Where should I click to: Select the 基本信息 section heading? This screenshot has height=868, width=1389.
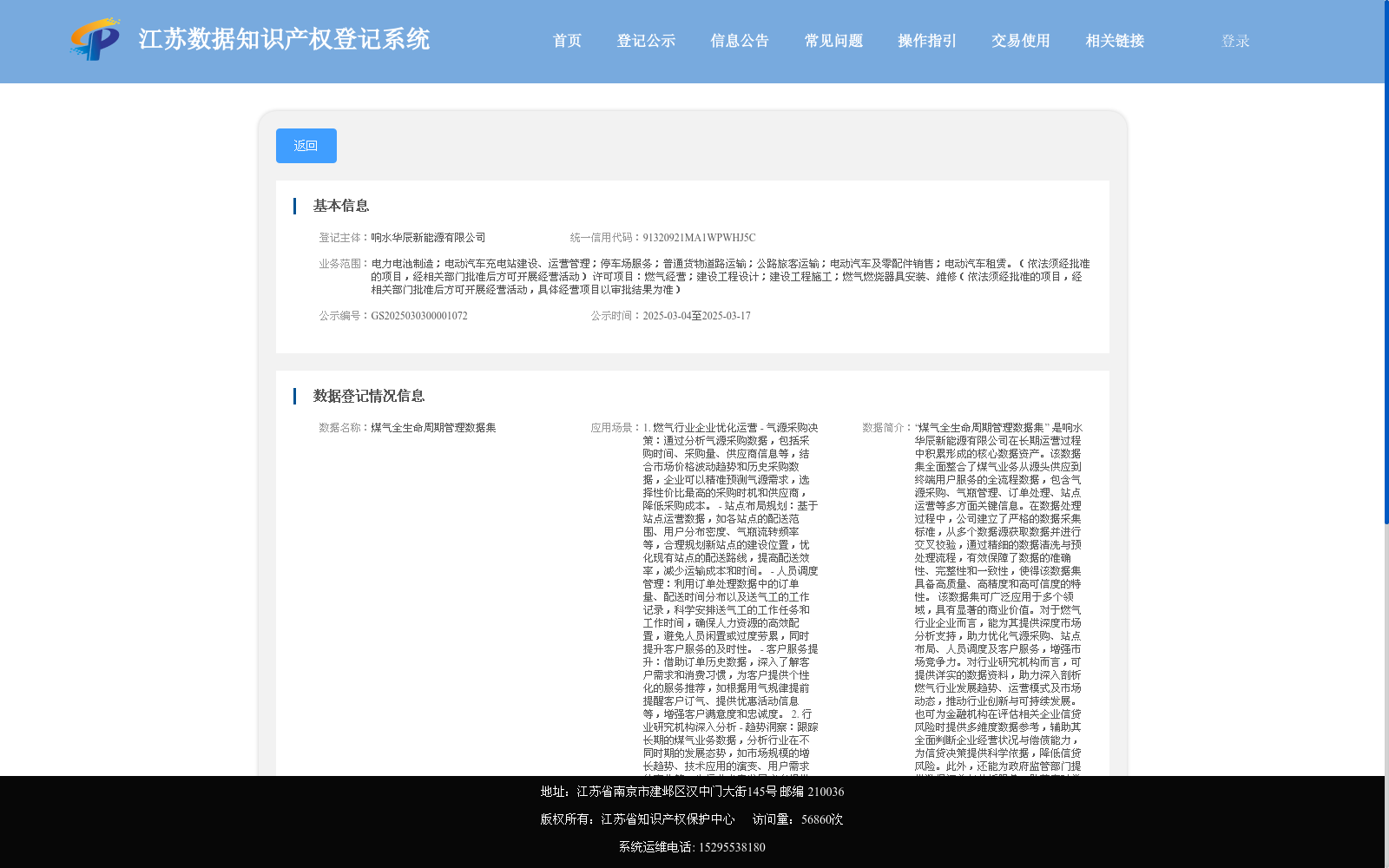tap(341, 206)
